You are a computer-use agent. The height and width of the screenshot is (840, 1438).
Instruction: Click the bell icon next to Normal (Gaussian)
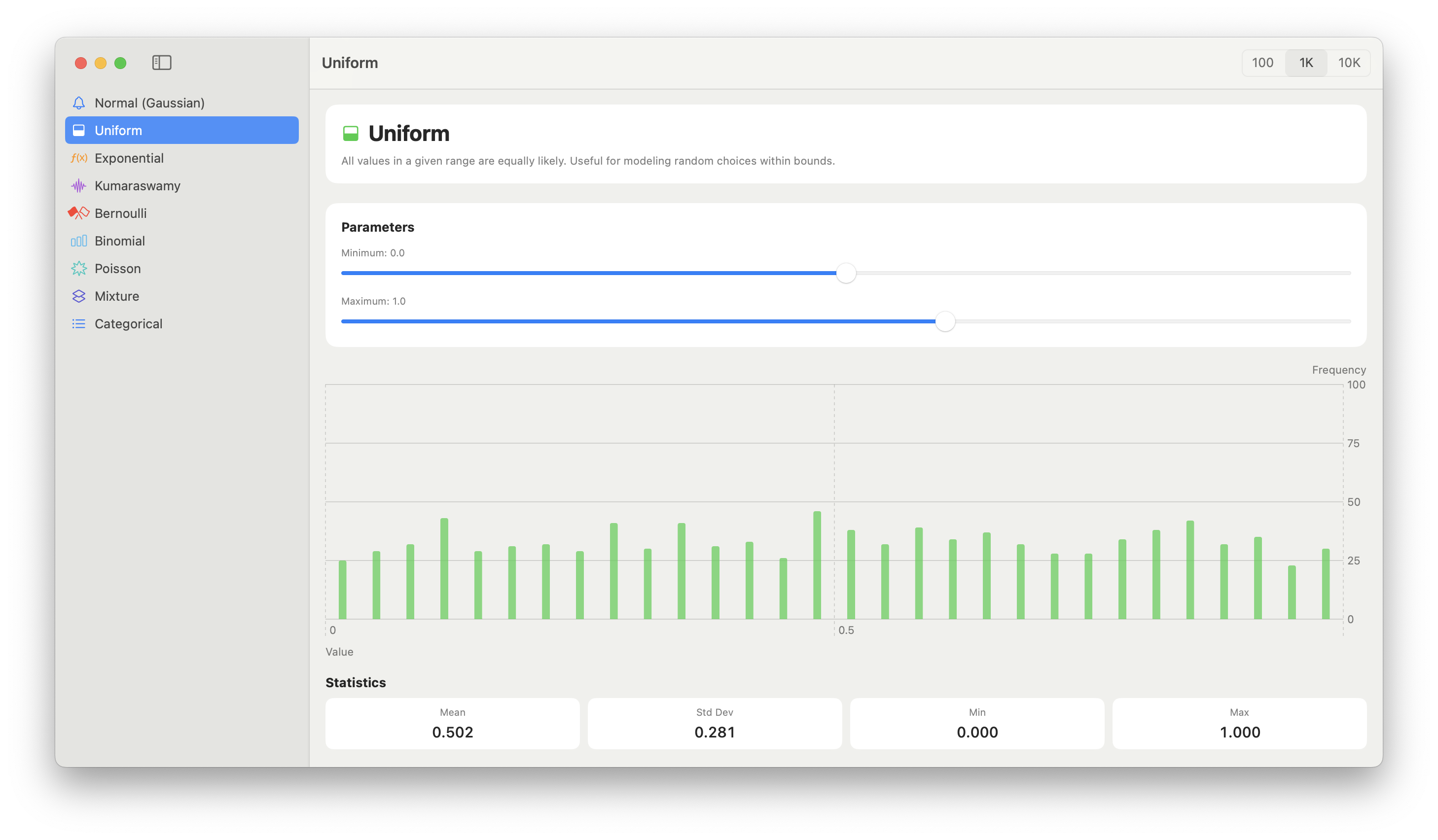(79, 103)
